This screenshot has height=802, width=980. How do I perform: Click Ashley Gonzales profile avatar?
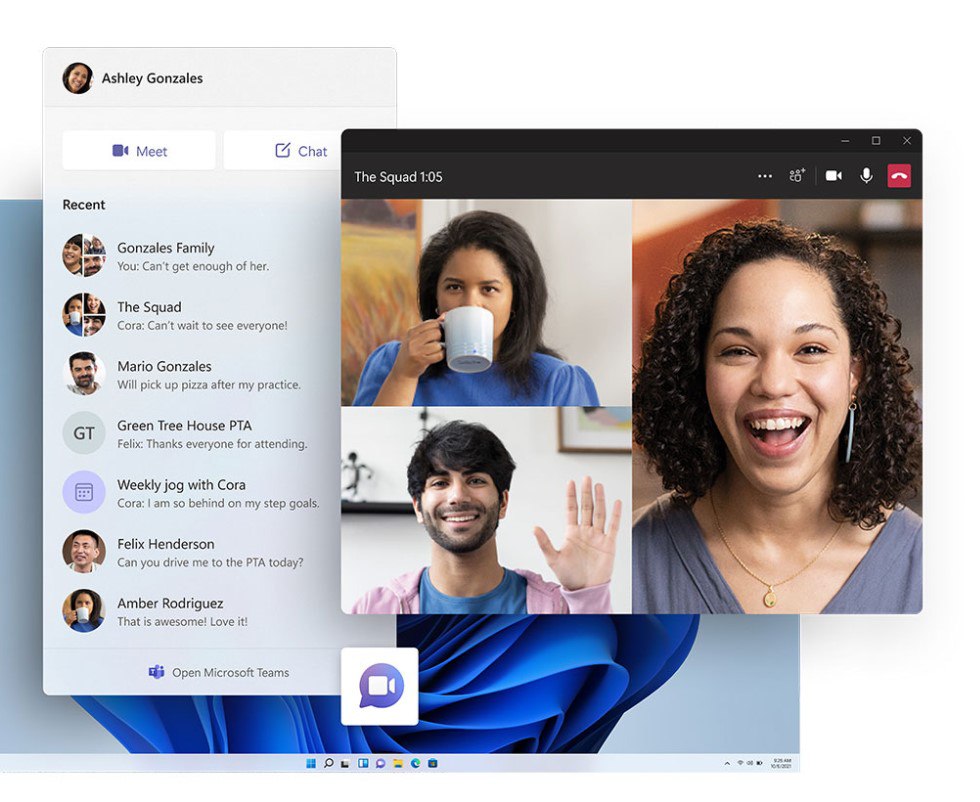tap(78, 78)
